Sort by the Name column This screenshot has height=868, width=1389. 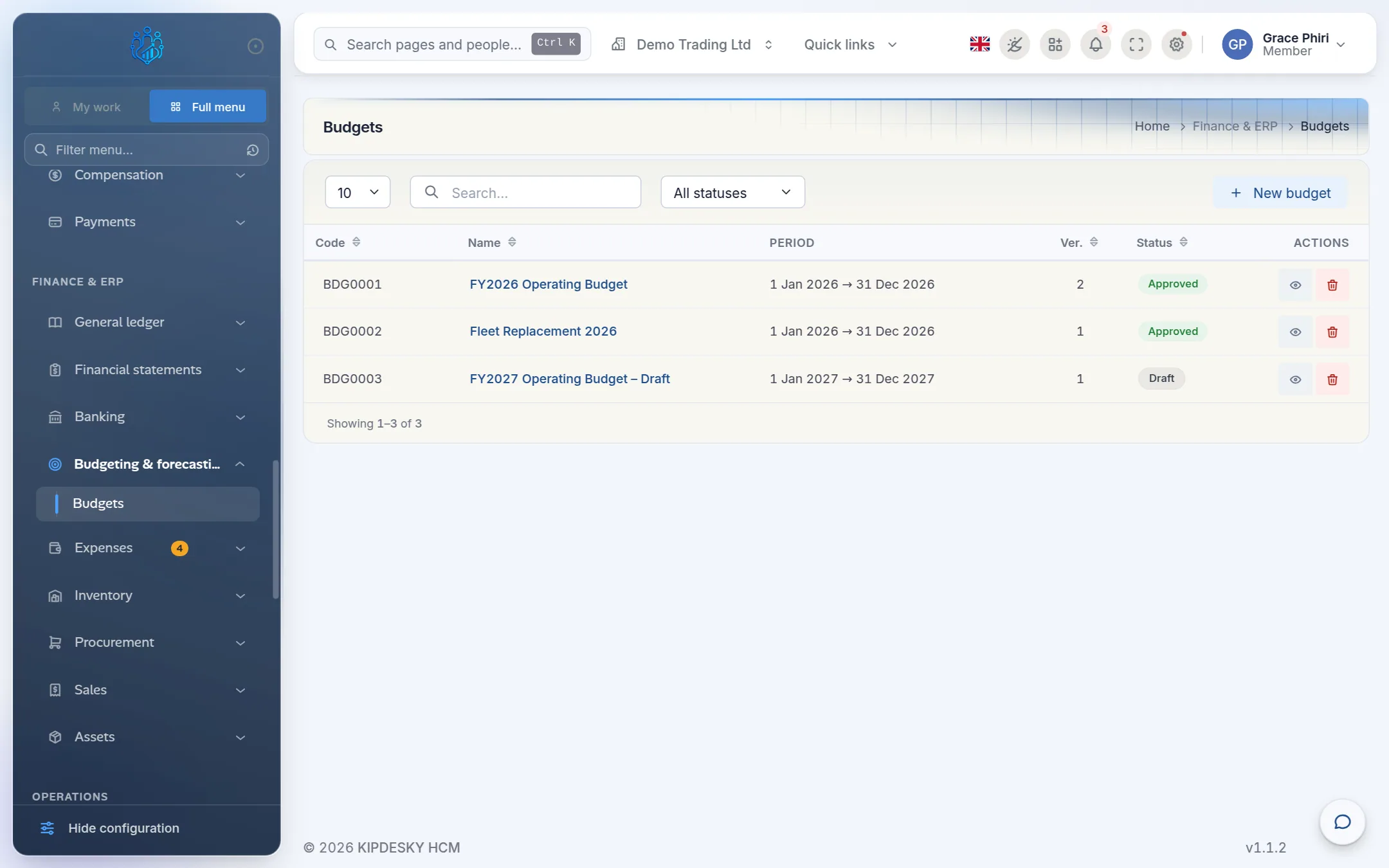[492, 242]
